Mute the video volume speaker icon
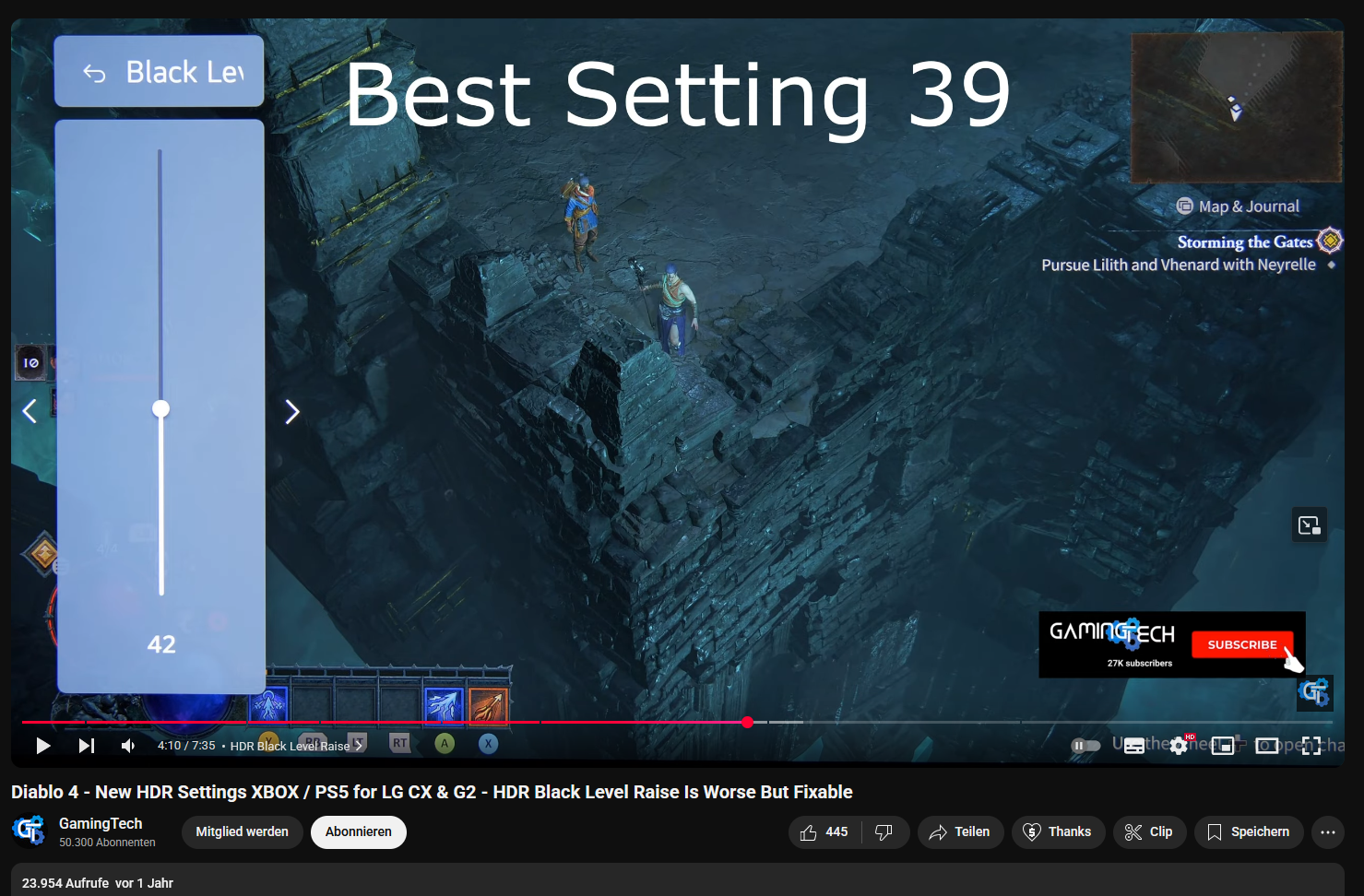 pyautogui.click(x=128, y=746)
